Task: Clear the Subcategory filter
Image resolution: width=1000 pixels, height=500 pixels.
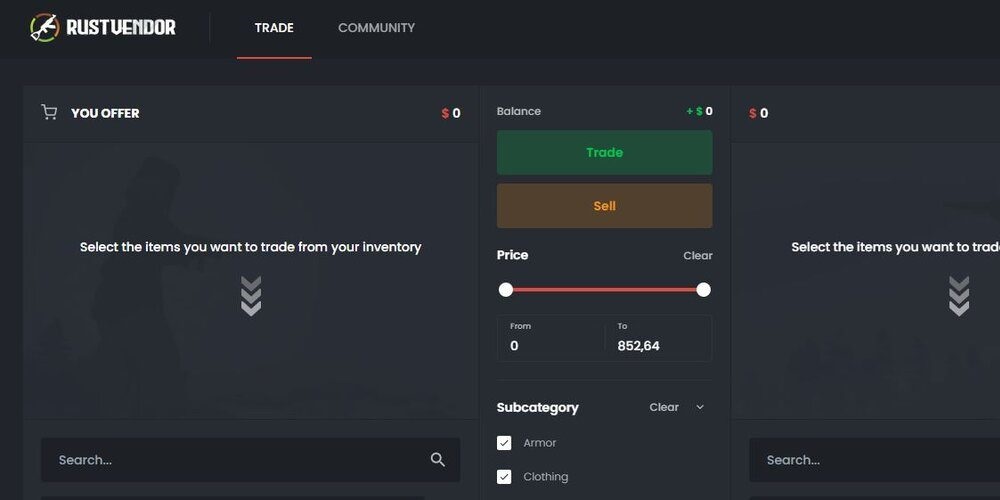Action: pyautogui.click(x=664, y=407)
